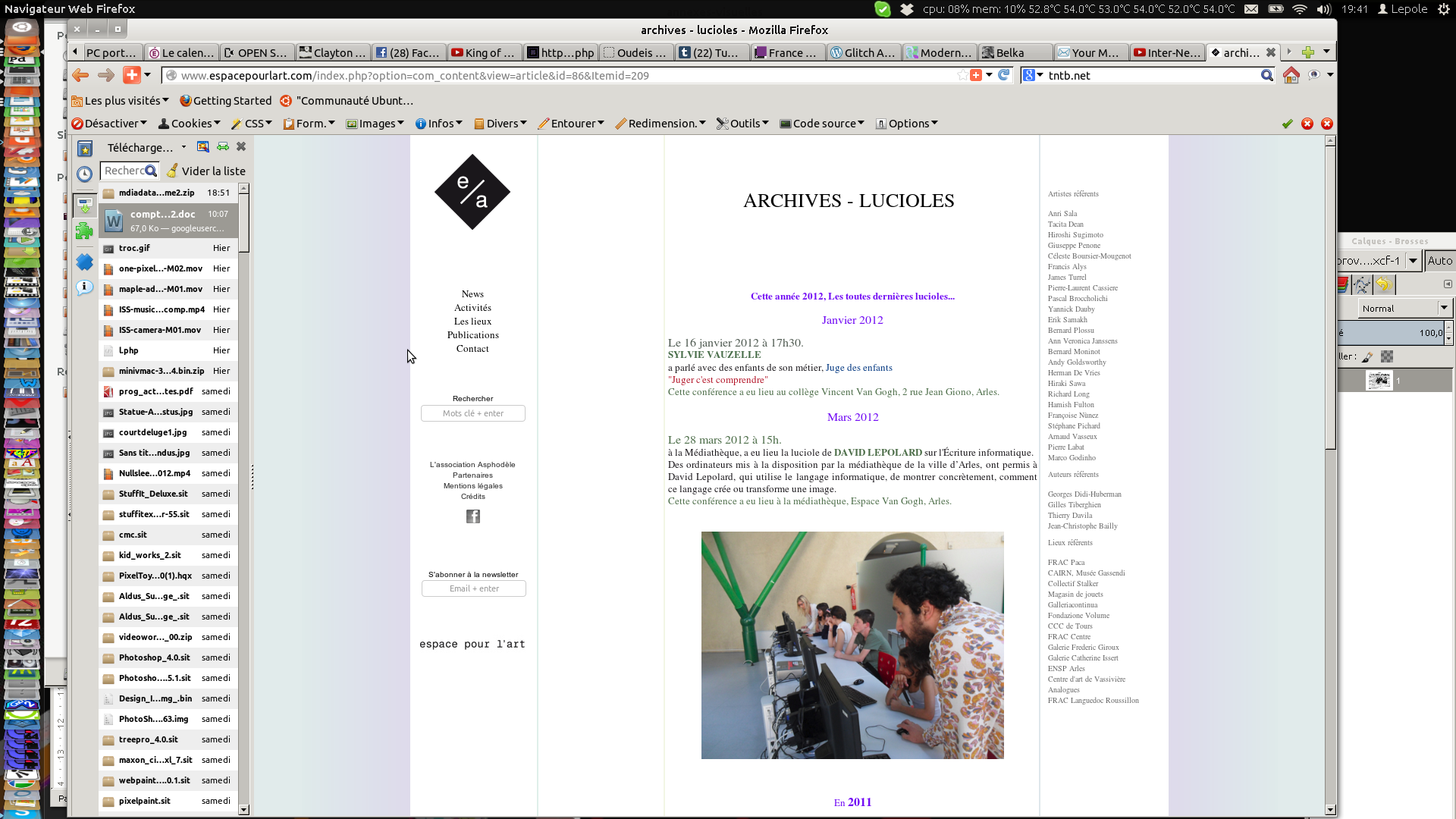The image size is (1456, 819).
Task: Toggle the downloads panel button in the sidebar
Action: tap(84, 205)
